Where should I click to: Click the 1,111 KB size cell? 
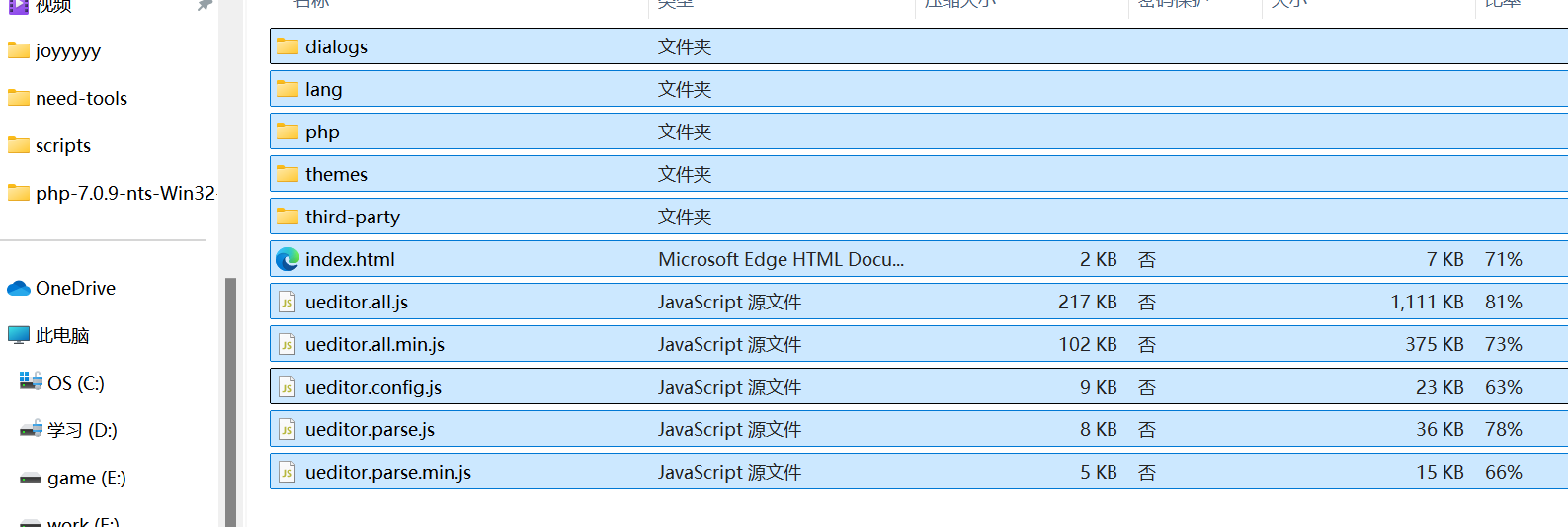[1428, 302]
